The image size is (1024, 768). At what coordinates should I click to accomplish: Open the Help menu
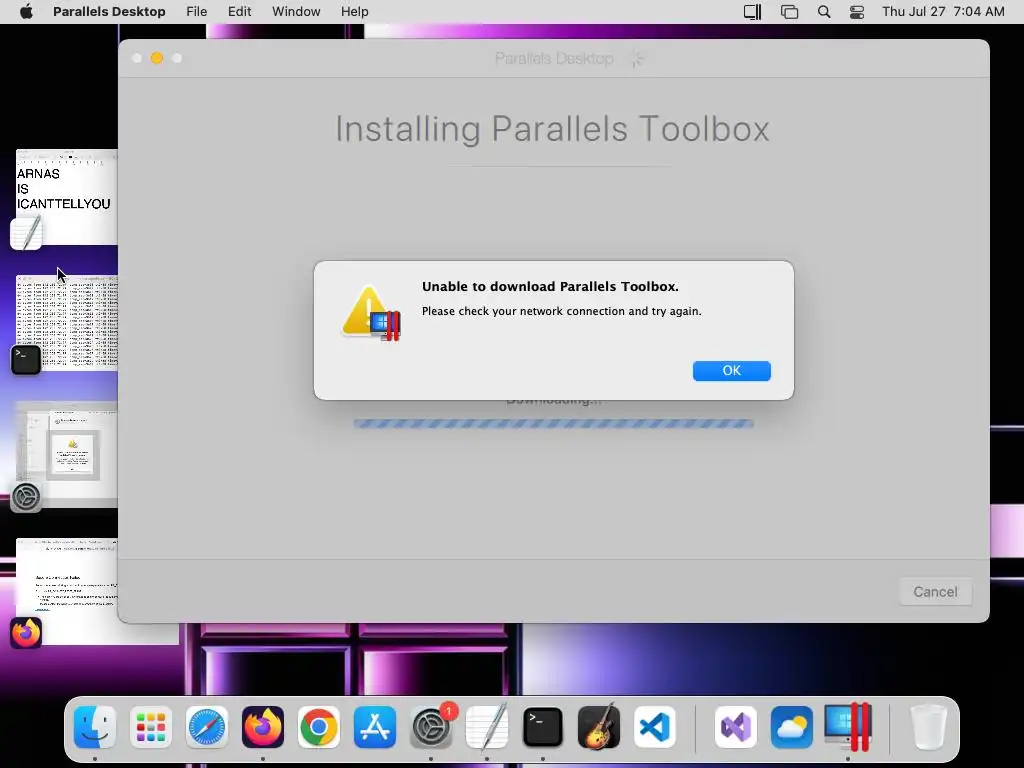(355, 11)
